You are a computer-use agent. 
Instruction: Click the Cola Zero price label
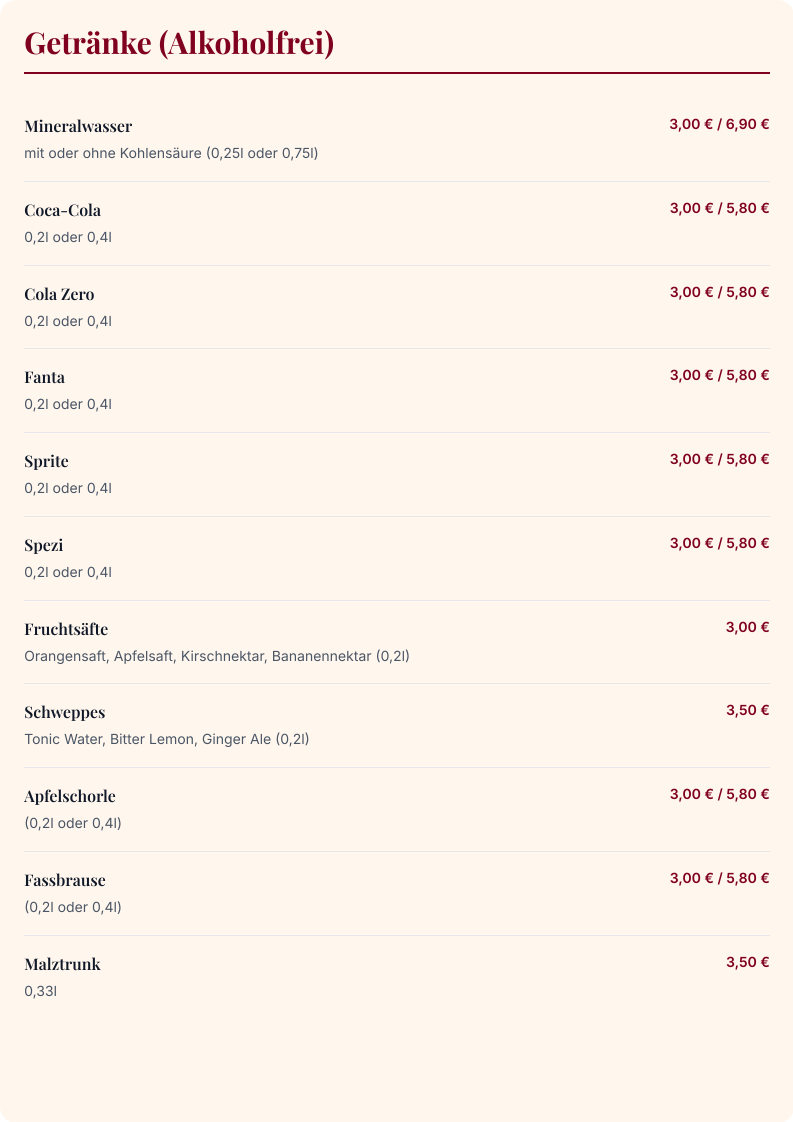719,292
